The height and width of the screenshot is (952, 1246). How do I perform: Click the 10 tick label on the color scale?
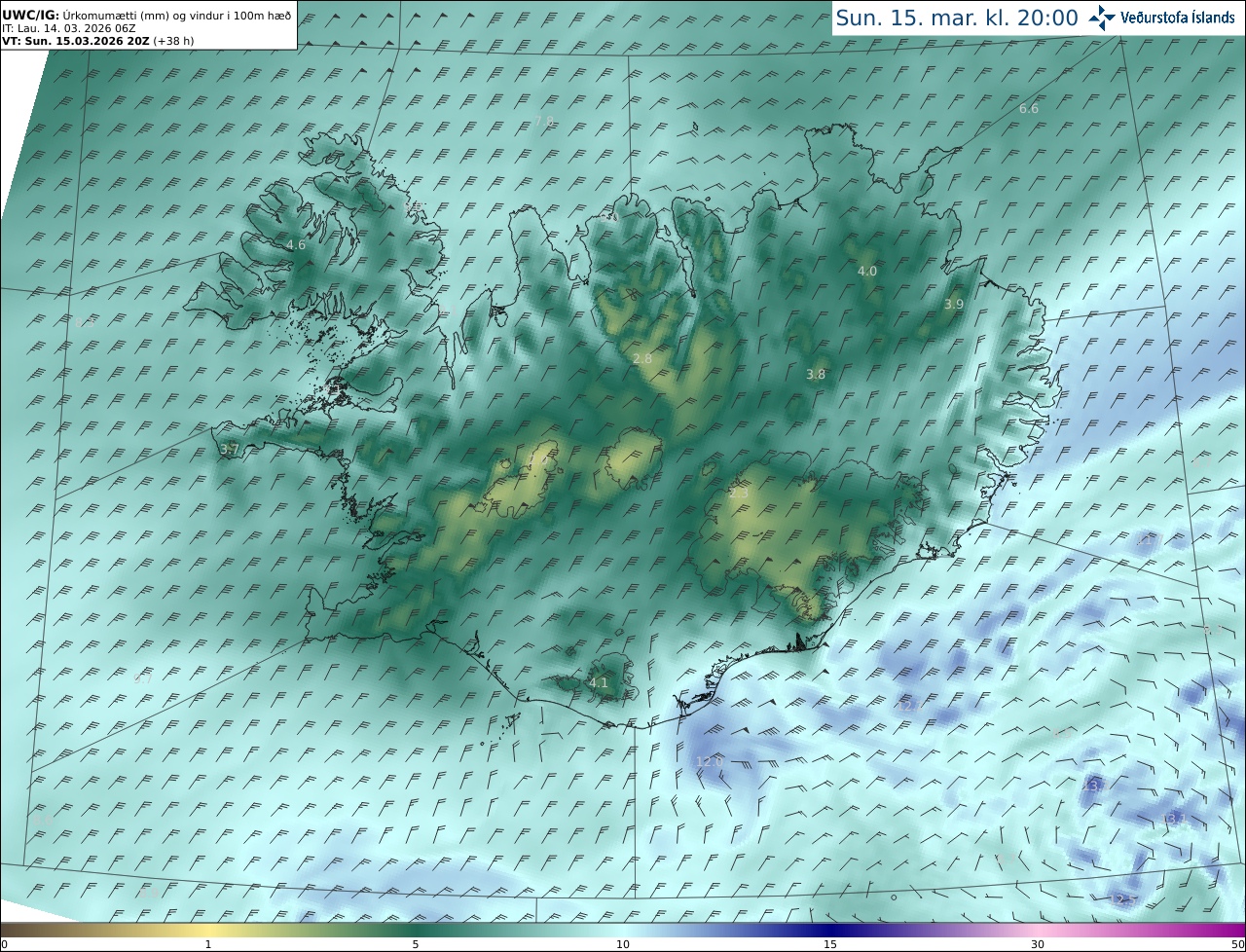623,944
